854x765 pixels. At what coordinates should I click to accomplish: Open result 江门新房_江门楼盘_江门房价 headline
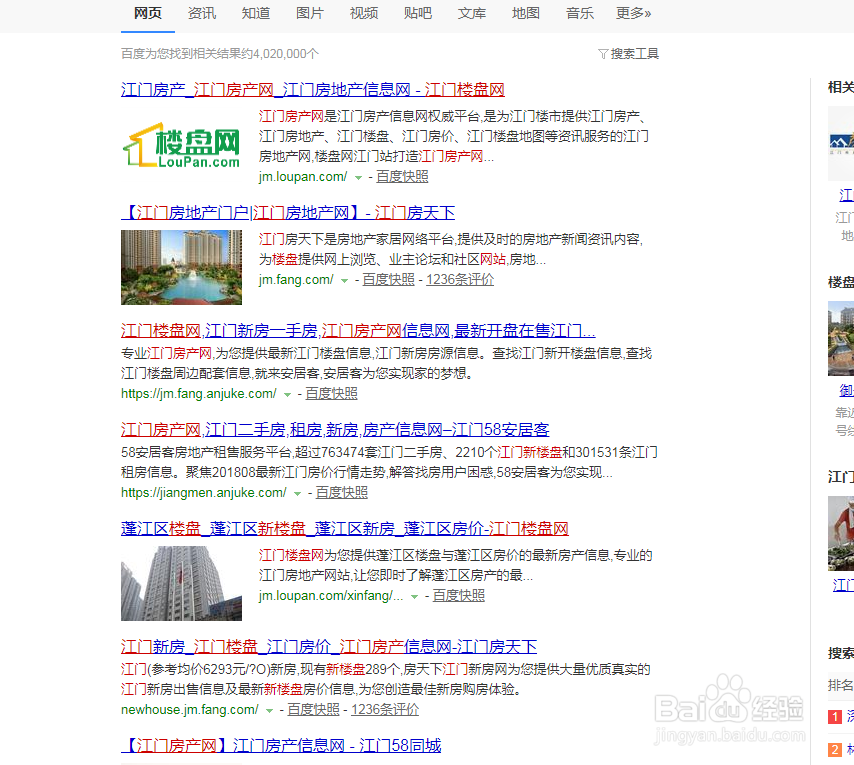point(328,646)
